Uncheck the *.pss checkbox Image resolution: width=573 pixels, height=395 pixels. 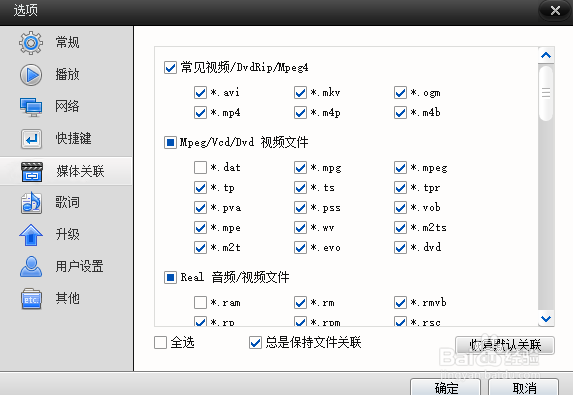click(x=300, y=208)
